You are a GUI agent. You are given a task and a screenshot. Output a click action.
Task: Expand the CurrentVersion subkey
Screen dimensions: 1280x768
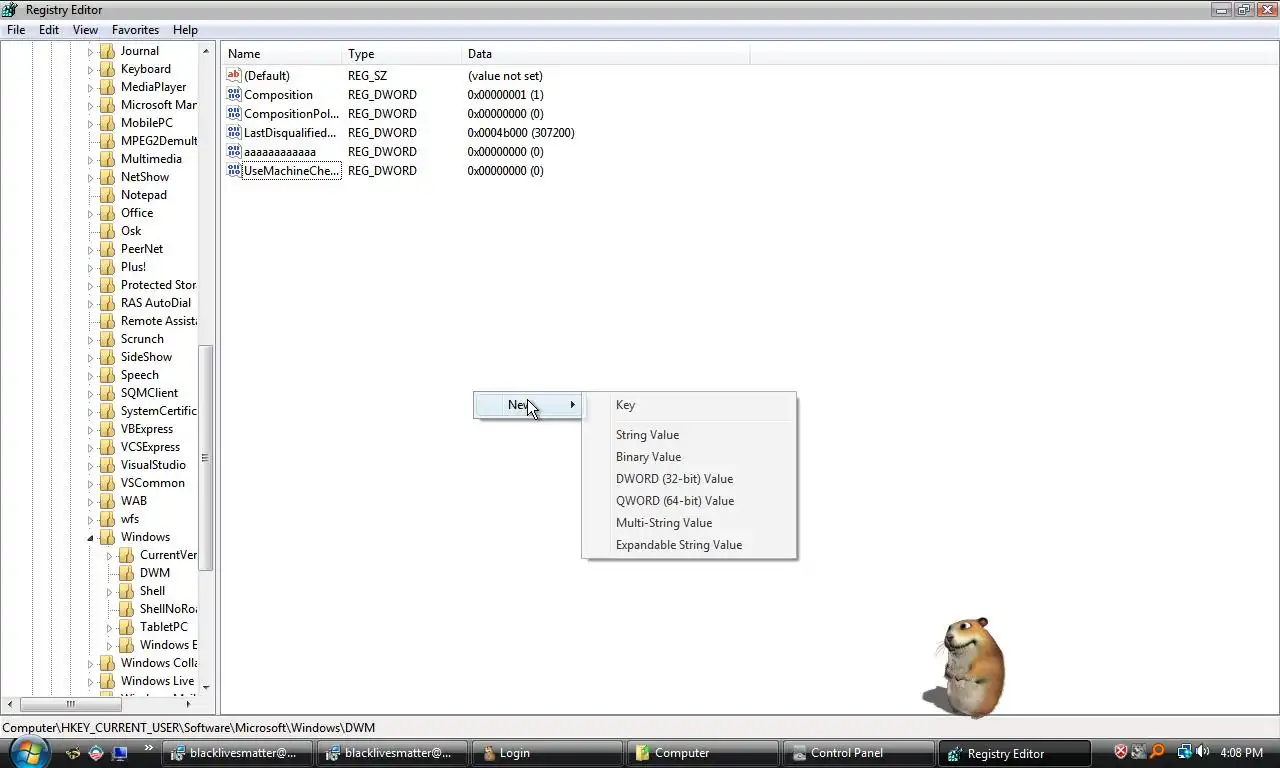(x=109, y=555)
